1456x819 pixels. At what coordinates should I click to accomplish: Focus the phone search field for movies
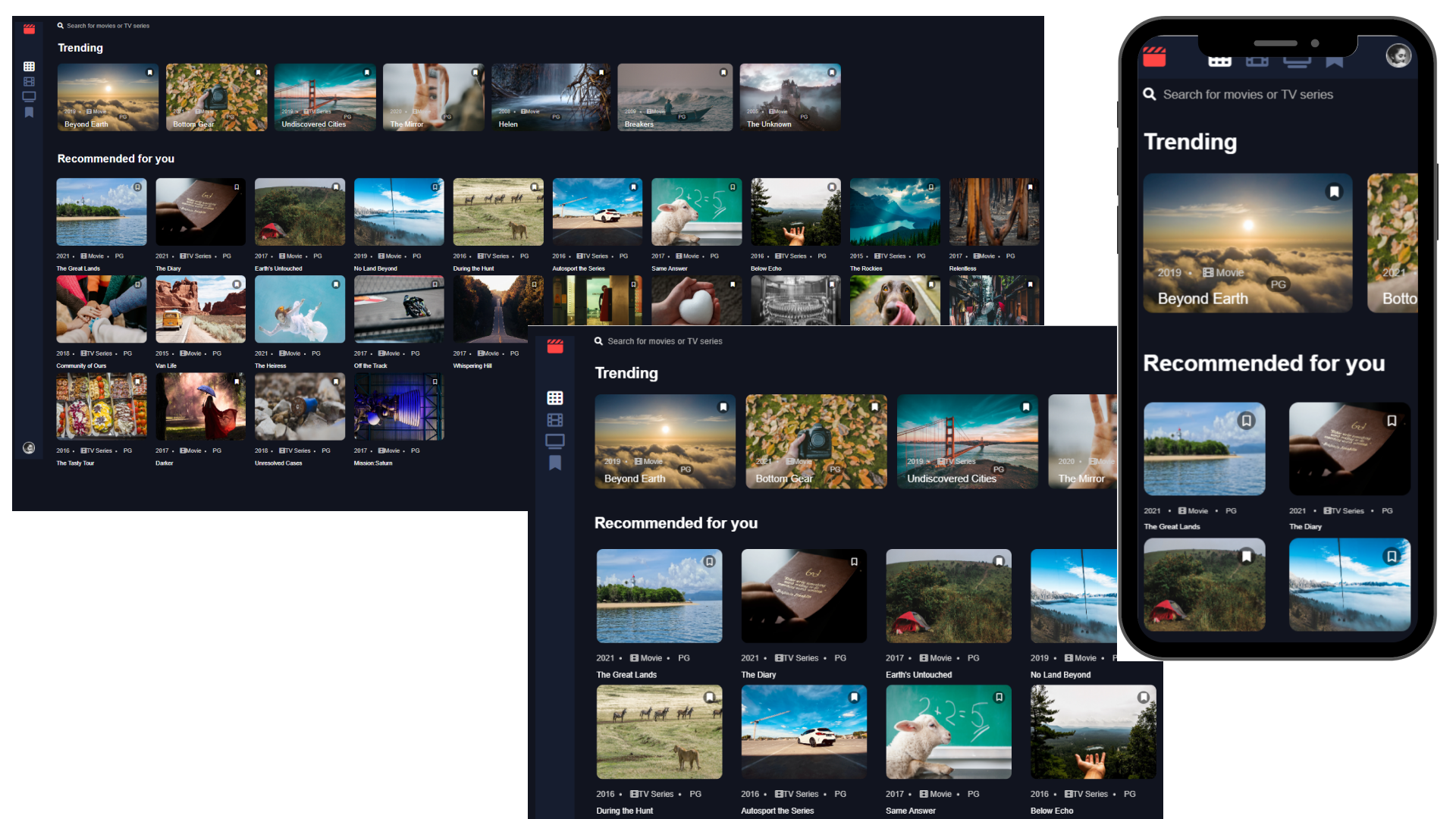(x=1247, y=95)
